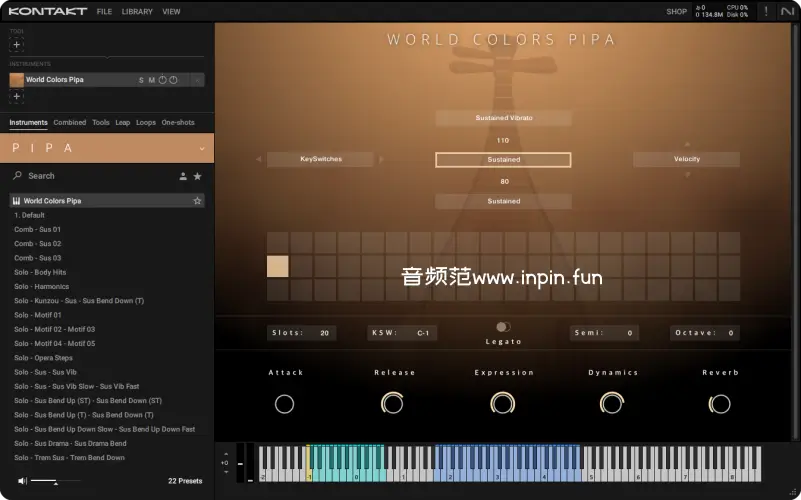This screenshot has height=500, width=801.
Task: Select the highlighted tan articulation grid cell
Action: pyautogui.click(x=277, y=267)
